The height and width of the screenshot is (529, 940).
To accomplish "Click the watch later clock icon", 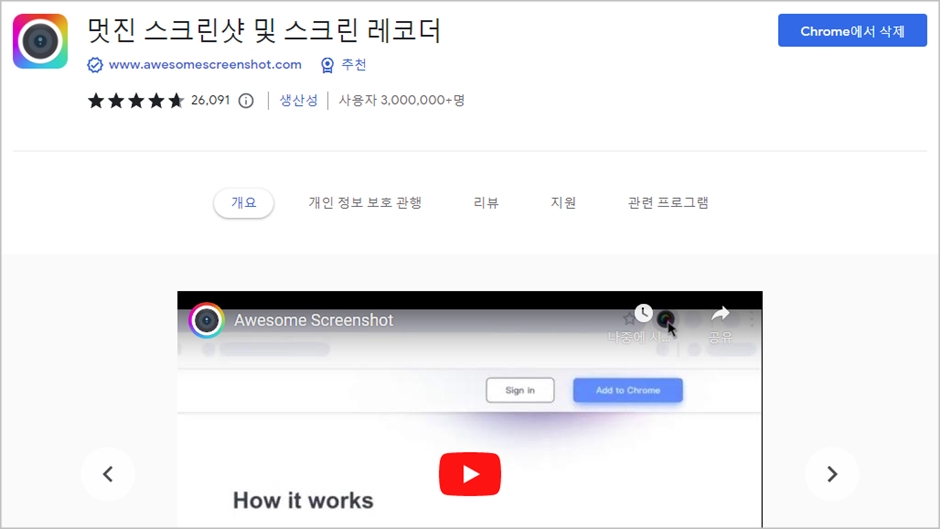I will click(643, 312).
